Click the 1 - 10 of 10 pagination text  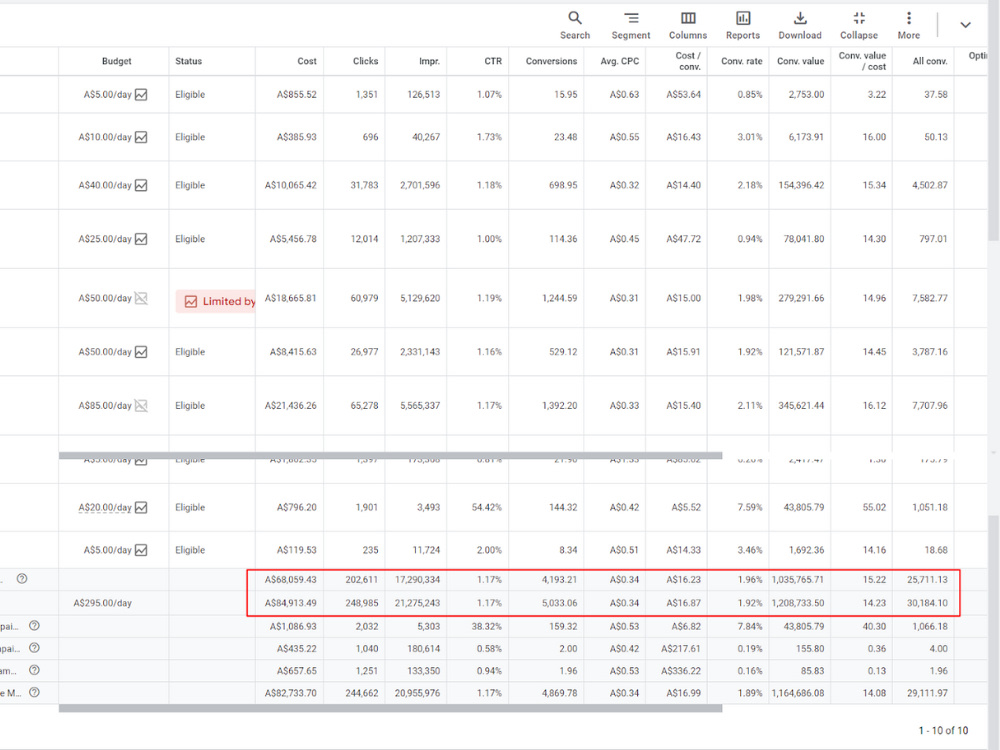tap(943, 730)
